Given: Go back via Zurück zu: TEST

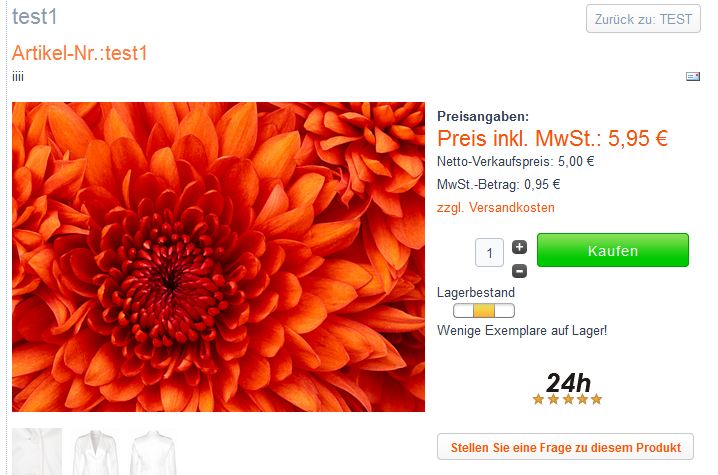Looking at the screenshot, I should pyautogui.click(x=643, y=19).
